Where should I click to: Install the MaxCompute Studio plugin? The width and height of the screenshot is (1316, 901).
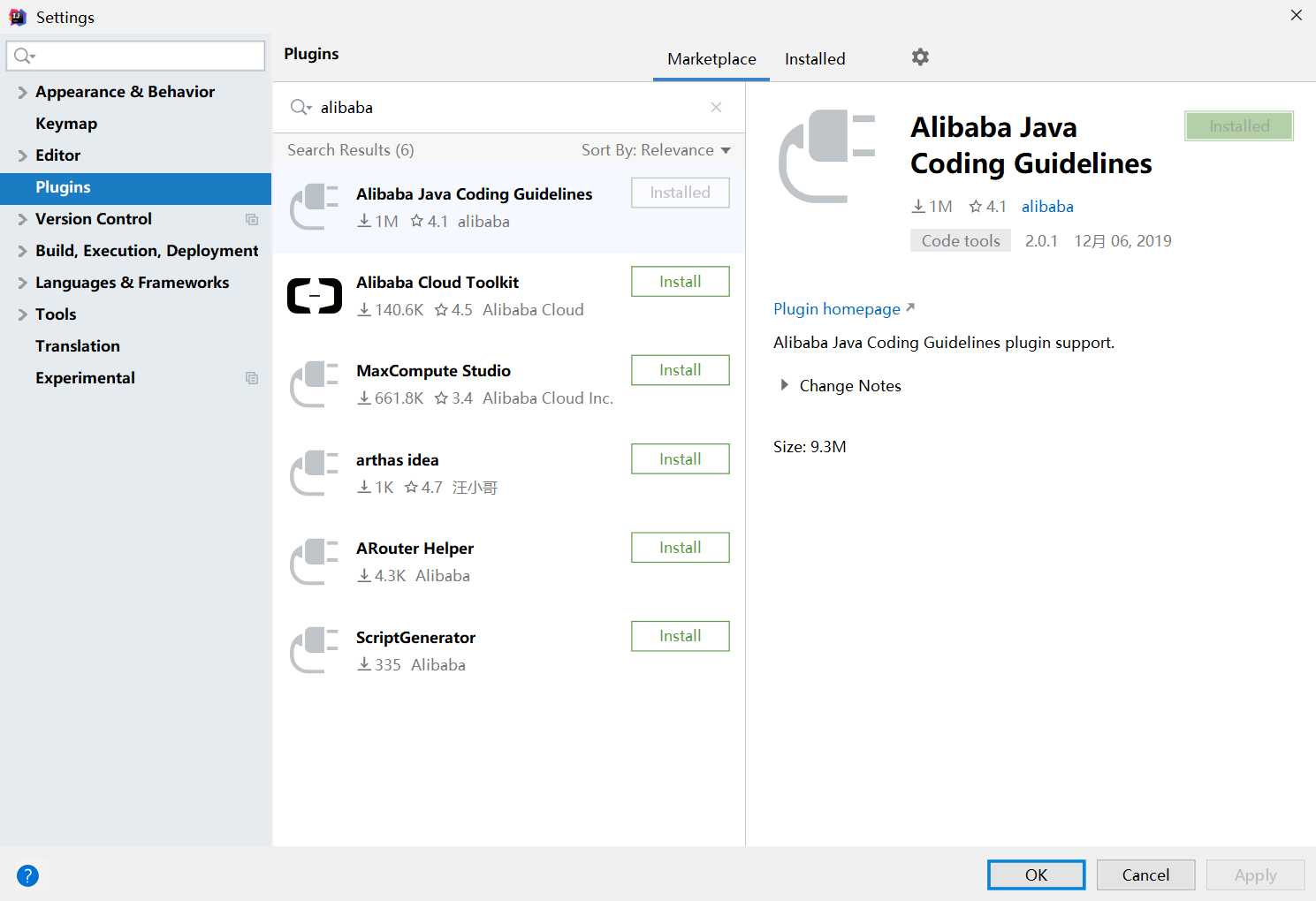click(x=681, y=370)
